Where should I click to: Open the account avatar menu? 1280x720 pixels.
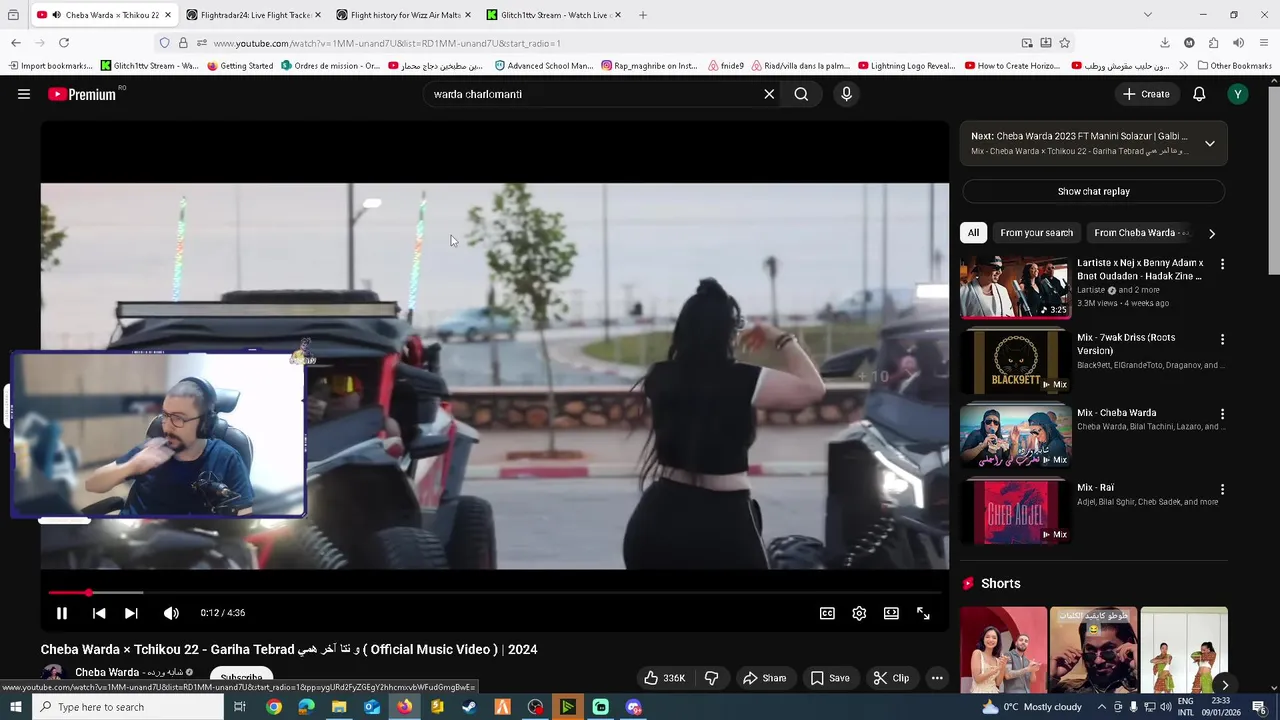click(x=1238, y=94)
